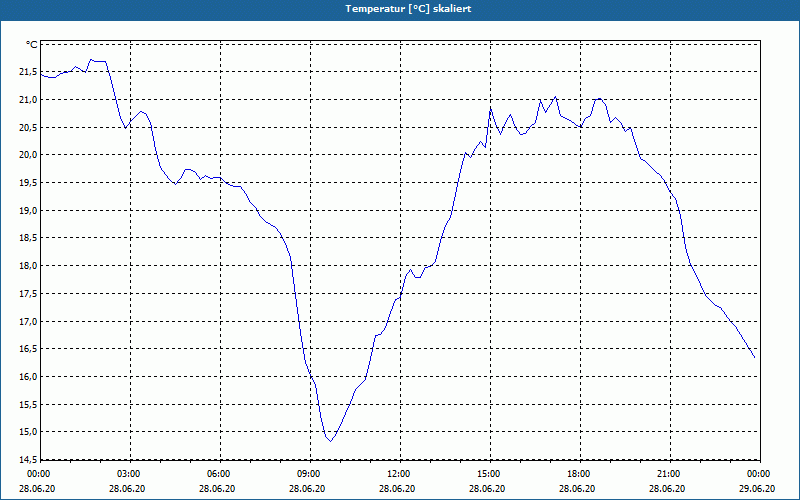Click the 18,0 y-axis value
Viewport: 800px width, 500px height.
pyautogui.click(x=28, y=266)
